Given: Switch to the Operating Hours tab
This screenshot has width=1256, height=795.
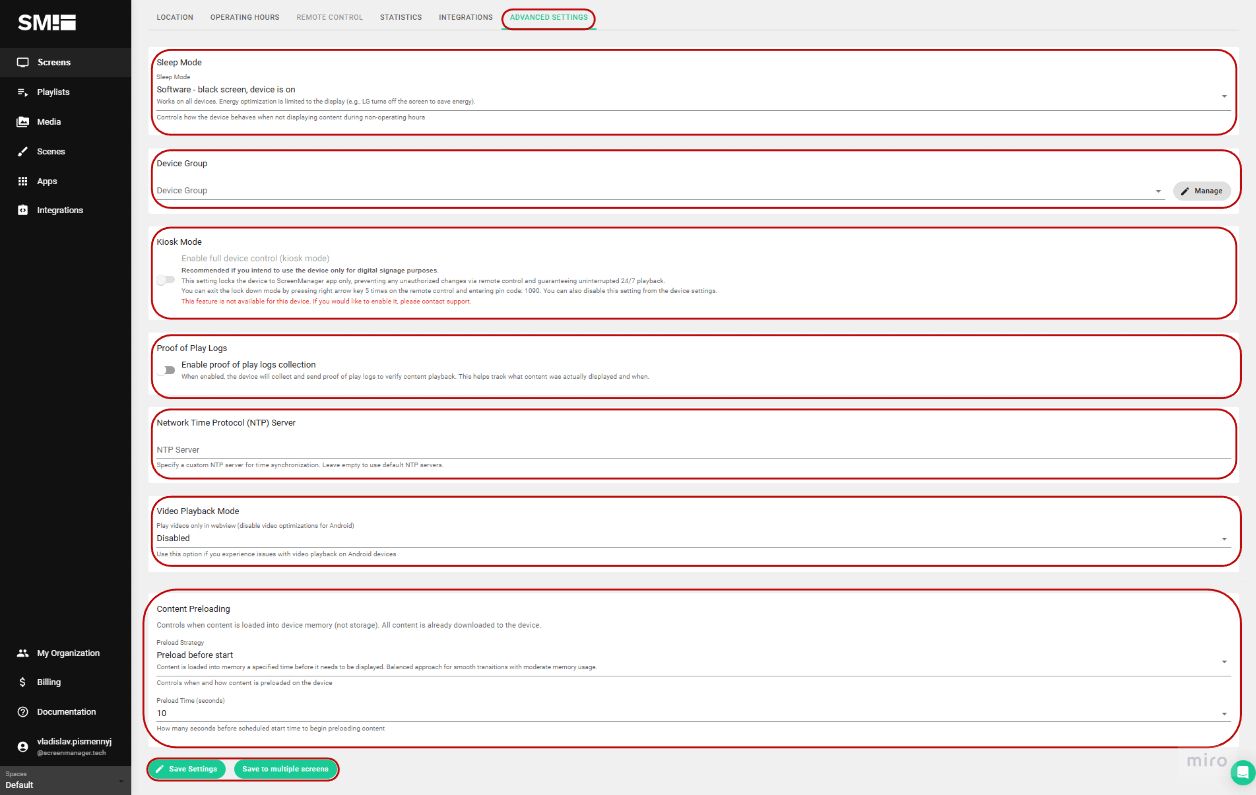Looking at the screenshot, I should tap(246, 17).
